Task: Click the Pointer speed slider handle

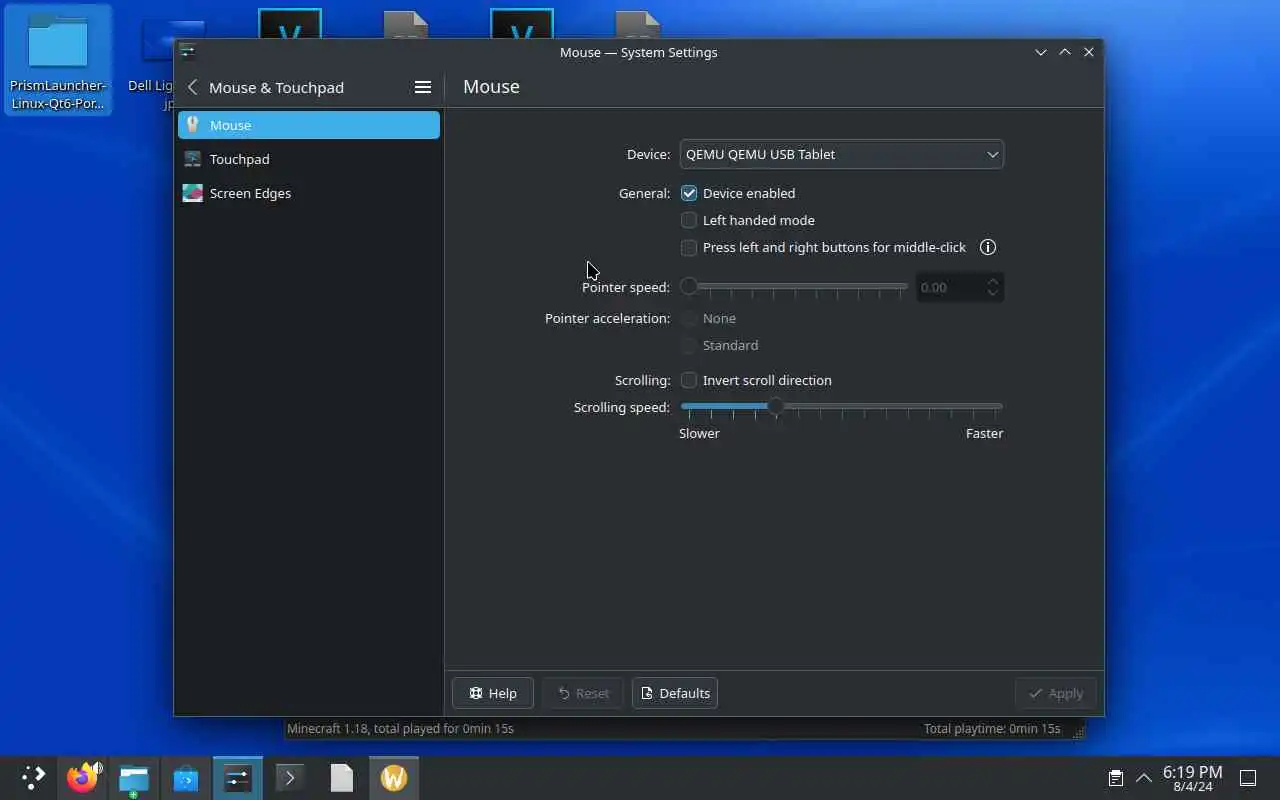Action: coord(689,286)
